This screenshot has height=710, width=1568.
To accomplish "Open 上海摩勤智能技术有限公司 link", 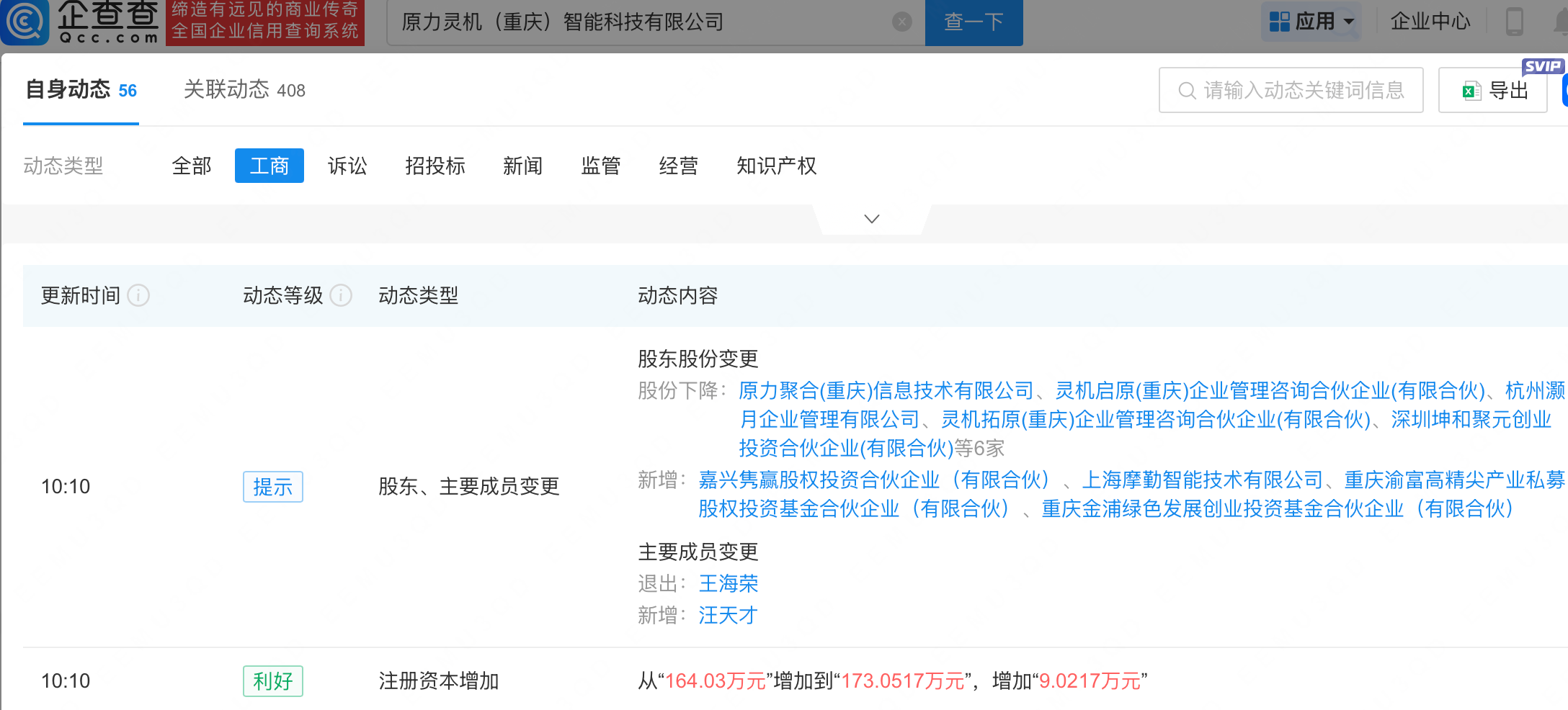I will point(1203,480).
